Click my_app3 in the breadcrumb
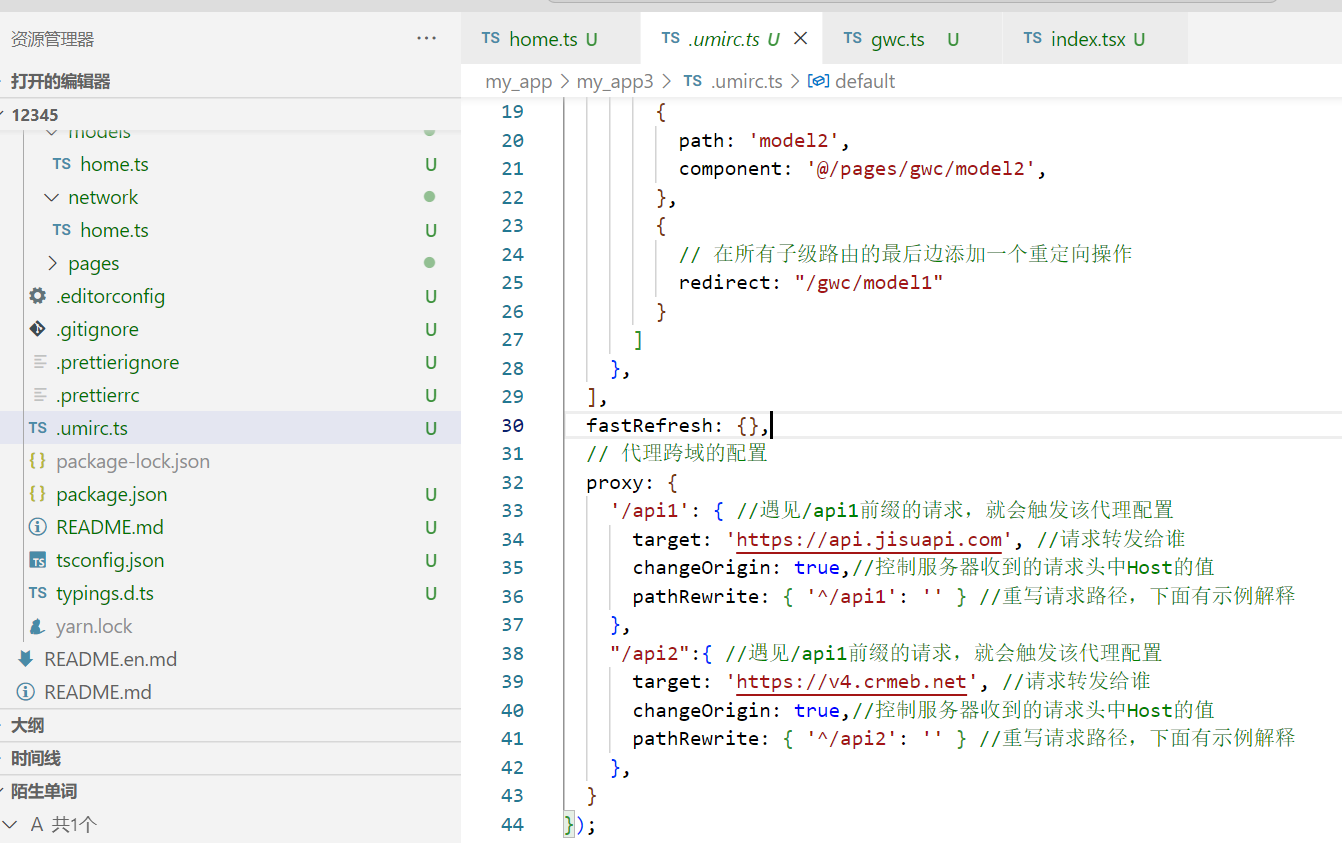This screenshot has height=843, width=1342. point(615,81)
